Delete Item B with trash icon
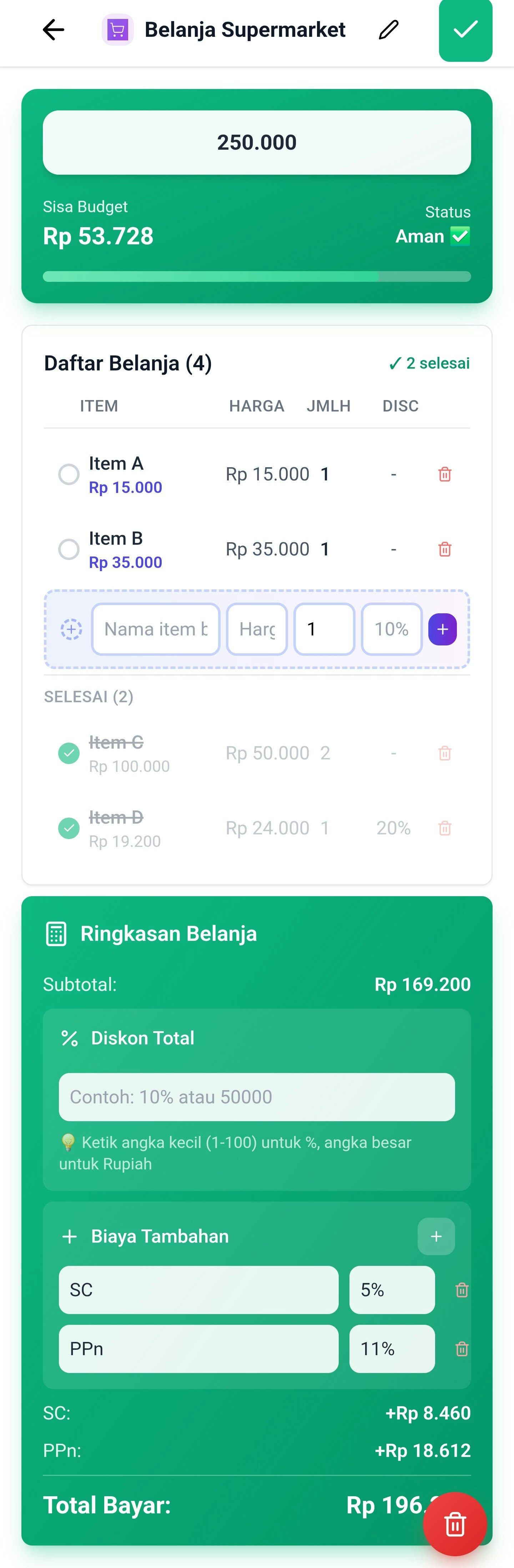 [x=445, y=549]
